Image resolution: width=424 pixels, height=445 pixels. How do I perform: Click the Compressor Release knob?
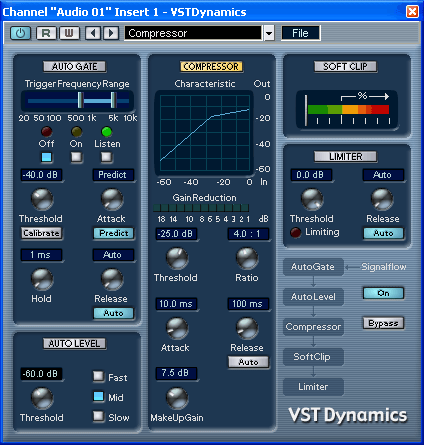click(247, 328)
